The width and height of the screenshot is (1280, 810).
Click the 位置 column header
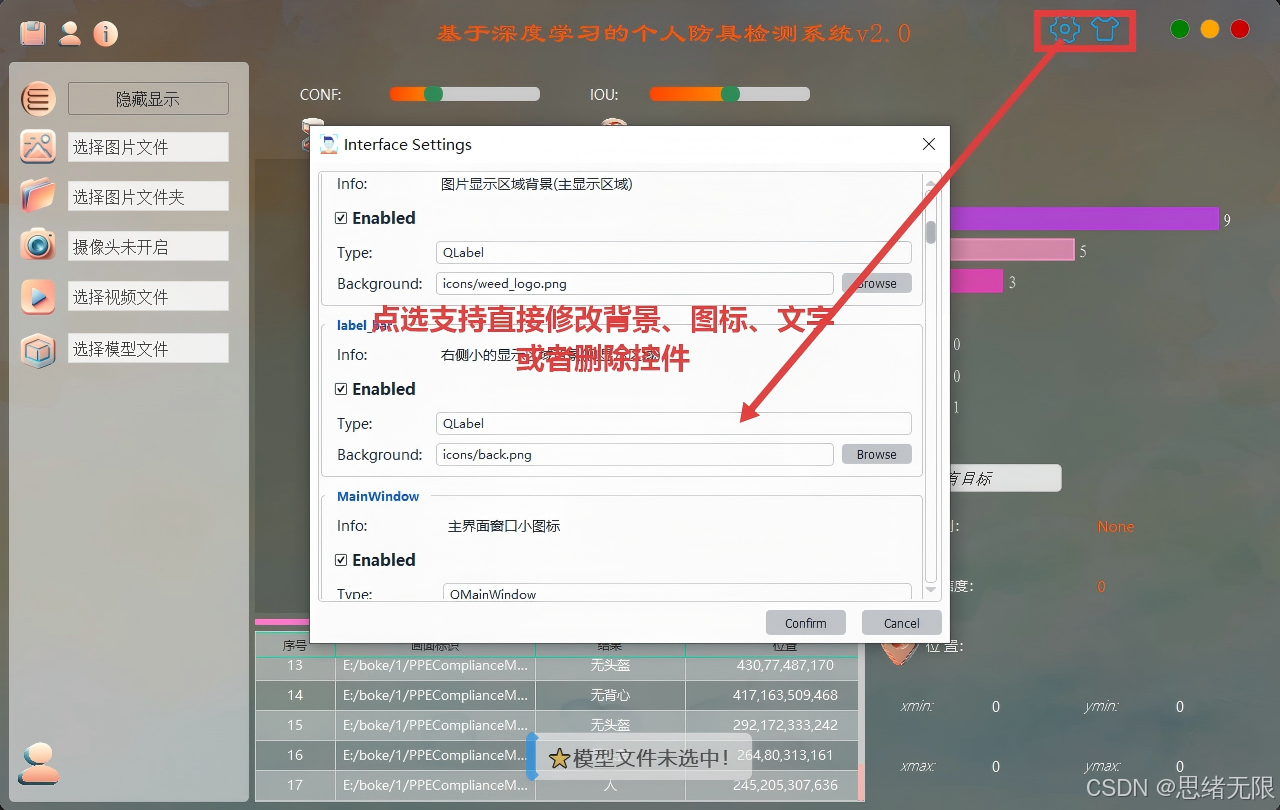771,647
